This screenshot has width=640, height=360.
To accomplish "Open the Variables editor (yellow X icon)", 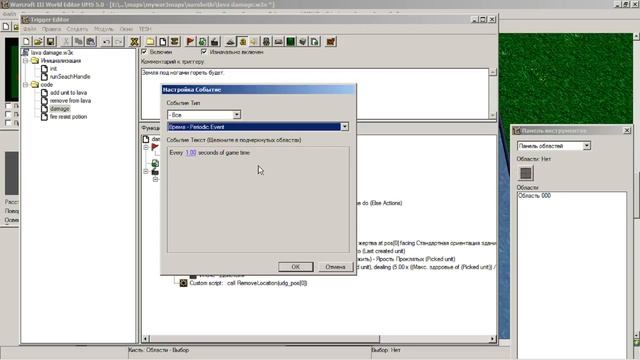I will [135, 42].
